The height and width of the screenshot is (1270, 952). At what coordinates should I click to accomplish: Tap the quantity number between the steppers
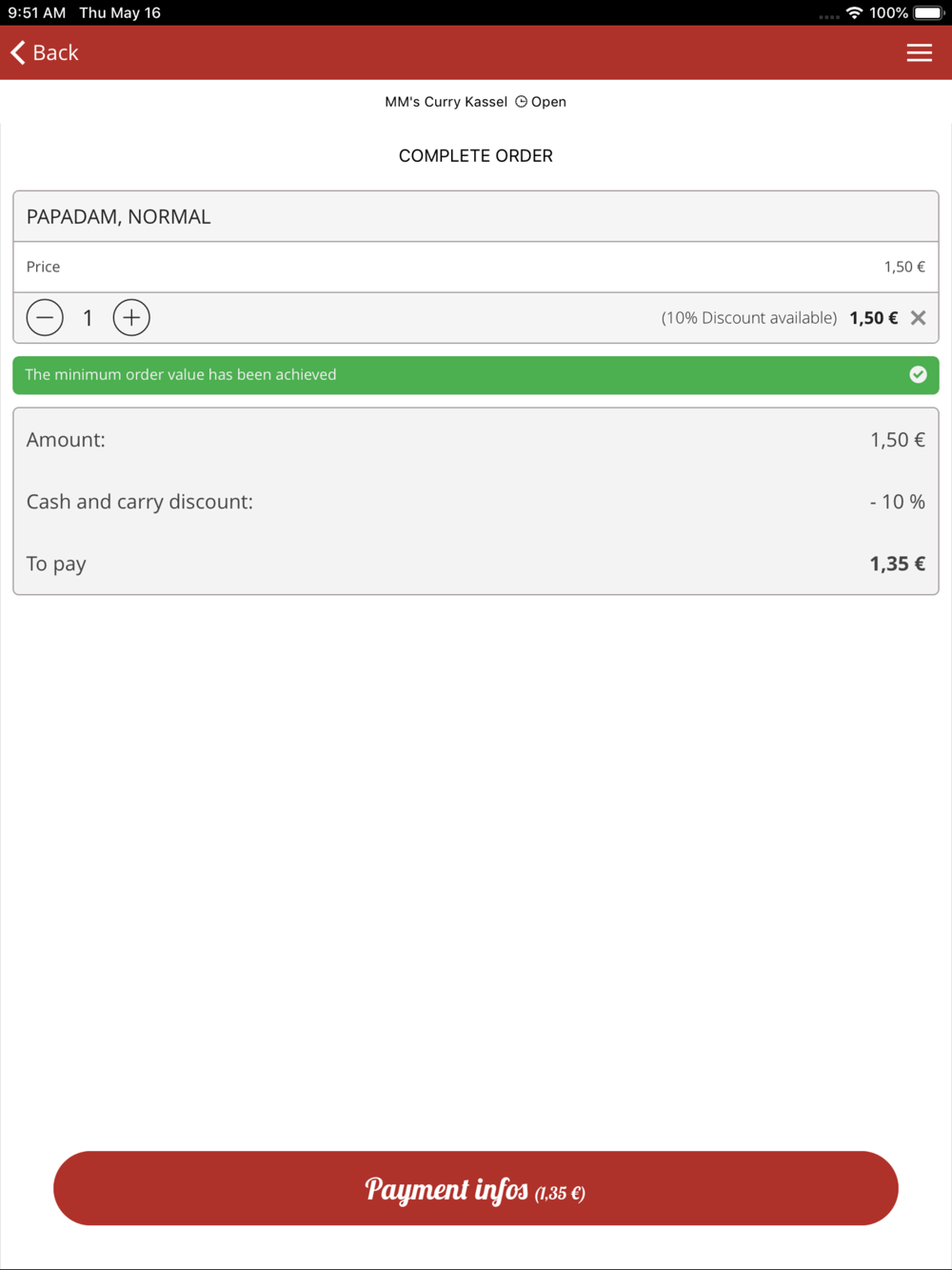[88, 318]
